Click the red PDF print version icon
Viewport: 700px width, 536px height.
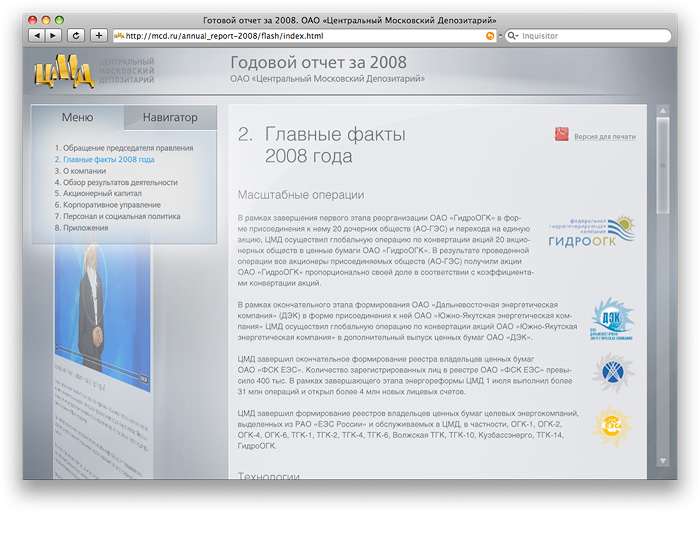point(562,134)
